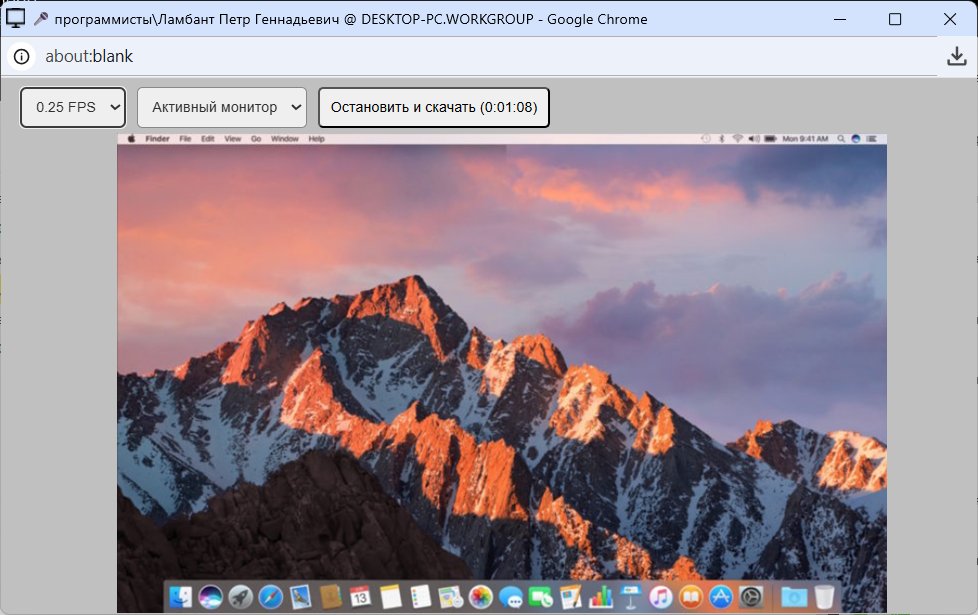978x615 pixels.
Task: Click the Chrome download icon
Action: 957,57
